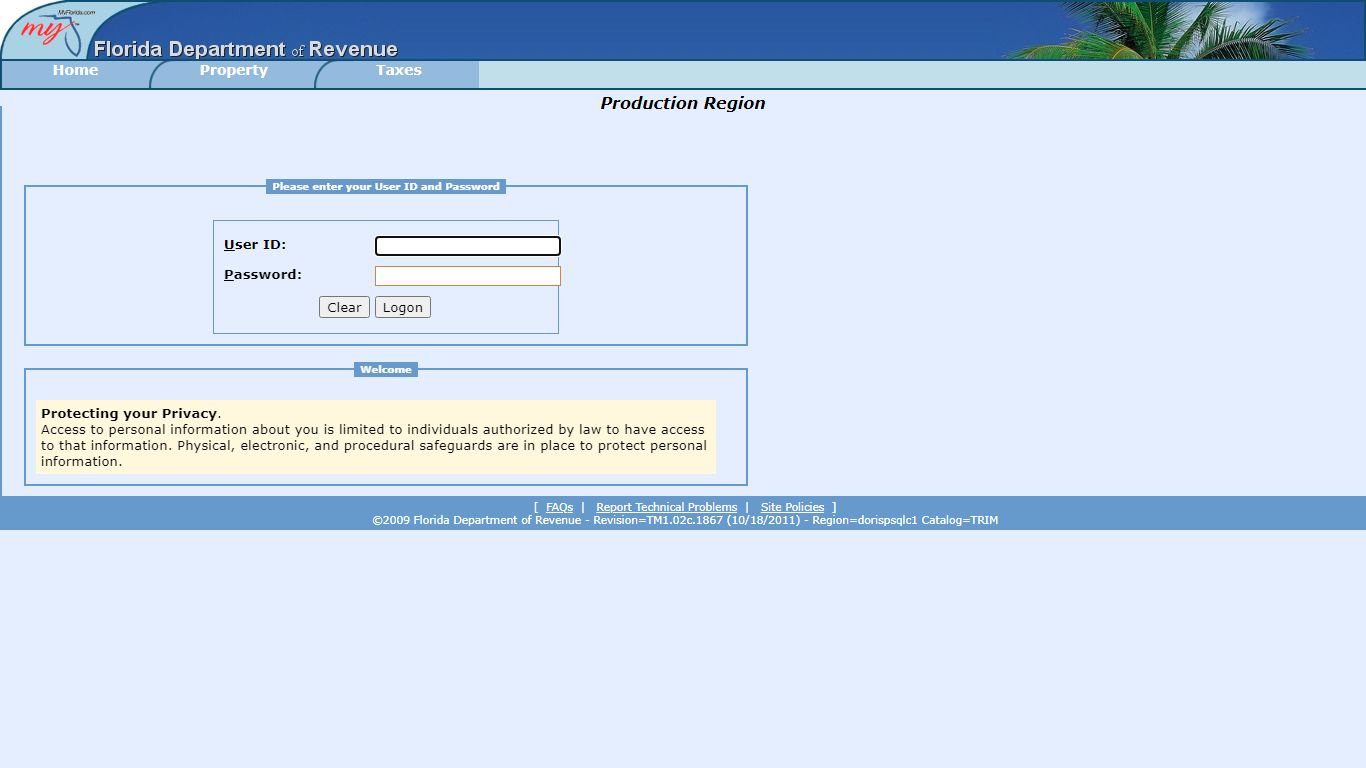Open the Home tab
The width and height of the screenshot is (1366, 768).
pos(76,71)
